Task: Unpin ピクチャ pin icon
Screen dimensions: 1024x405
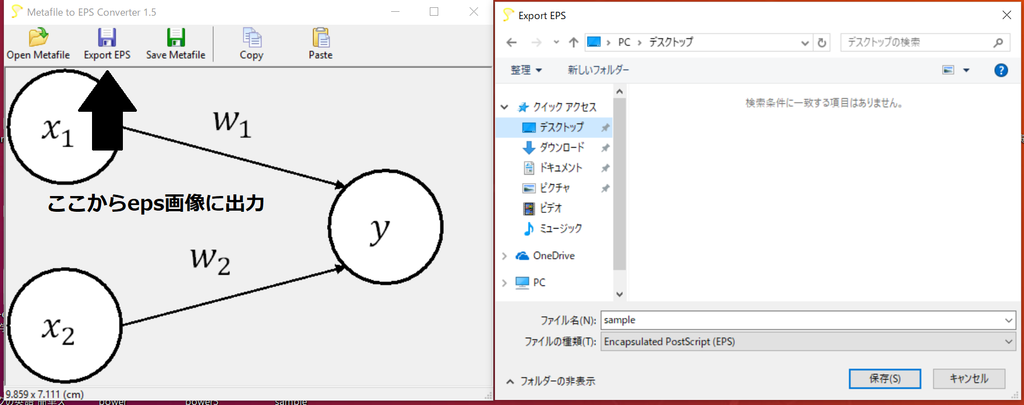Action: coord(605,188)
